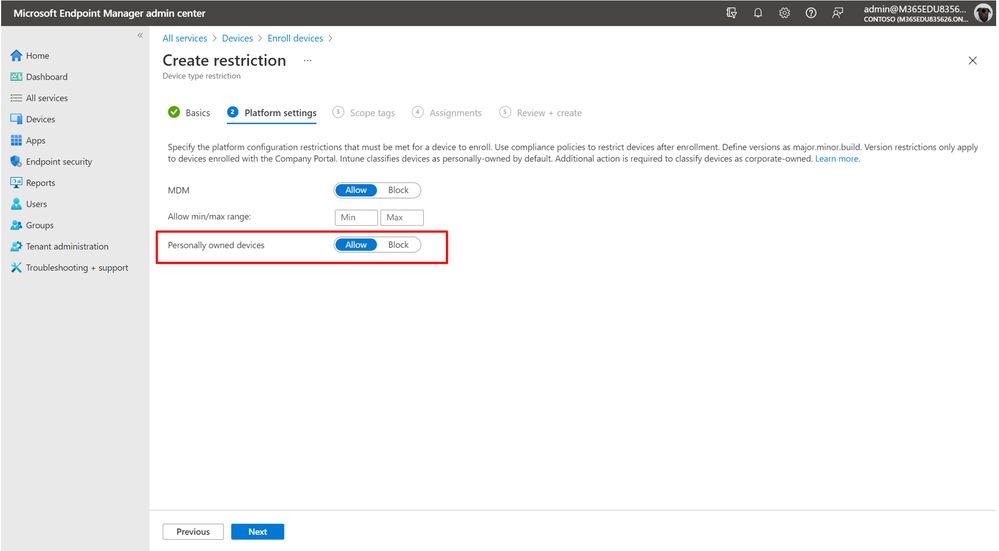Click the Max version input field

tap(402, 217)
